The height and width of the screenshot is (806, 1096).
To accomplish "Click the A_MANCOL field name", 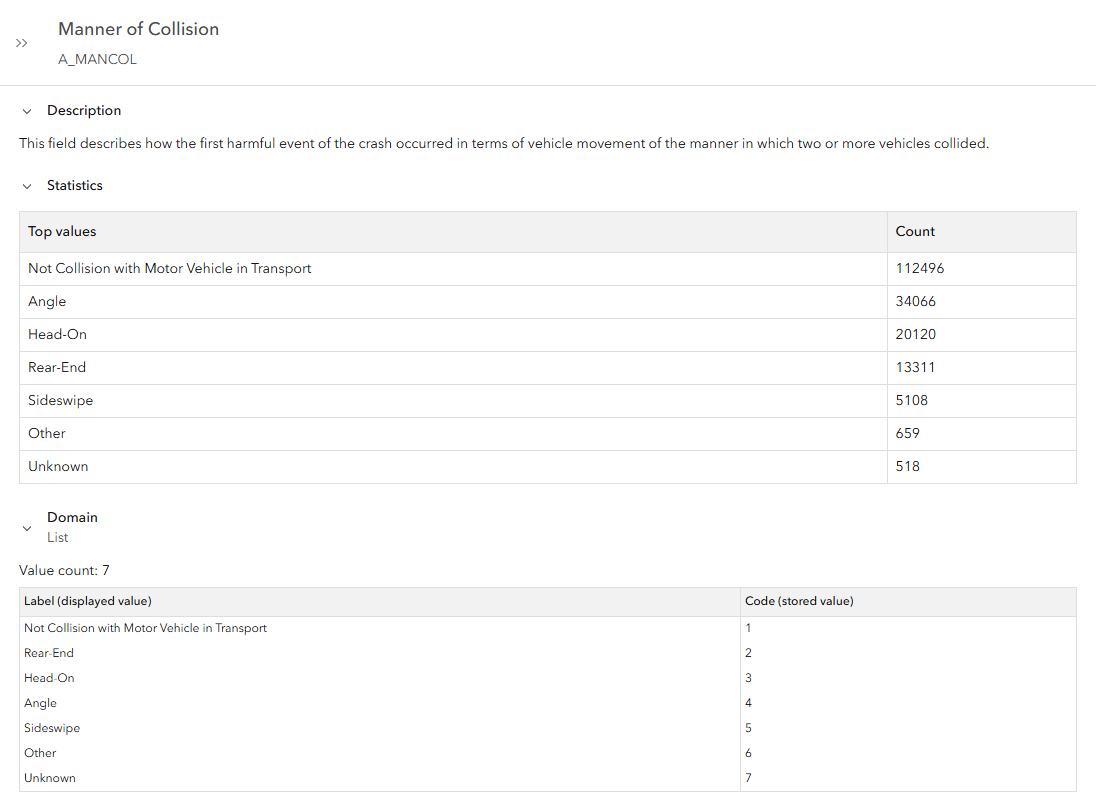I will 97,59.
